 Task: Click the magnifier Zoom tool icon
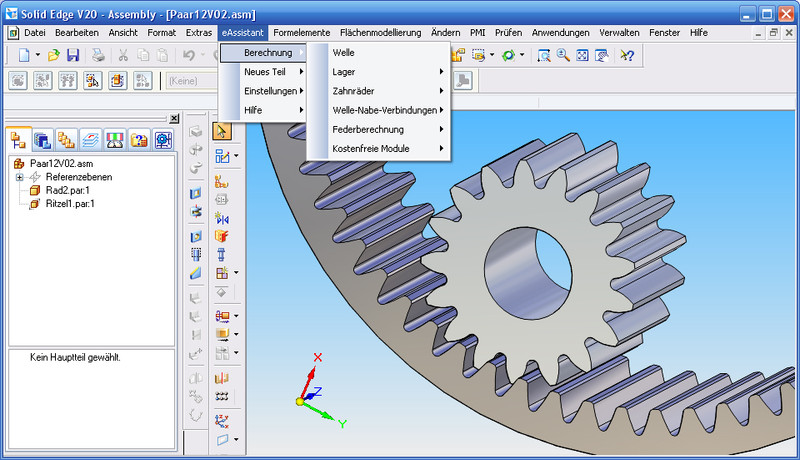pyautogui.click(x=563, y=55)
